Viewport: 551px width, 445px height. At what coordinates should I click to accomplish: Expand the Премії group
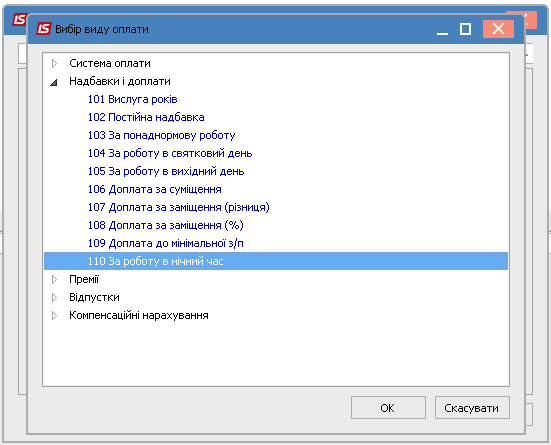(x=54, y=279)
